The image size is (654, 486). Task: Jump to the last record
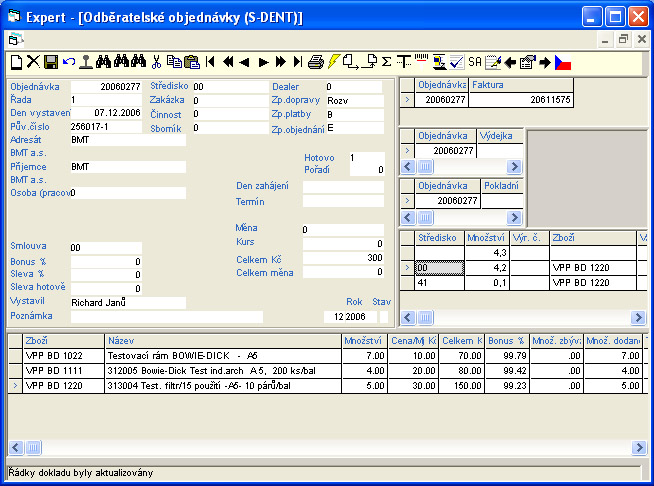(297, 62)
